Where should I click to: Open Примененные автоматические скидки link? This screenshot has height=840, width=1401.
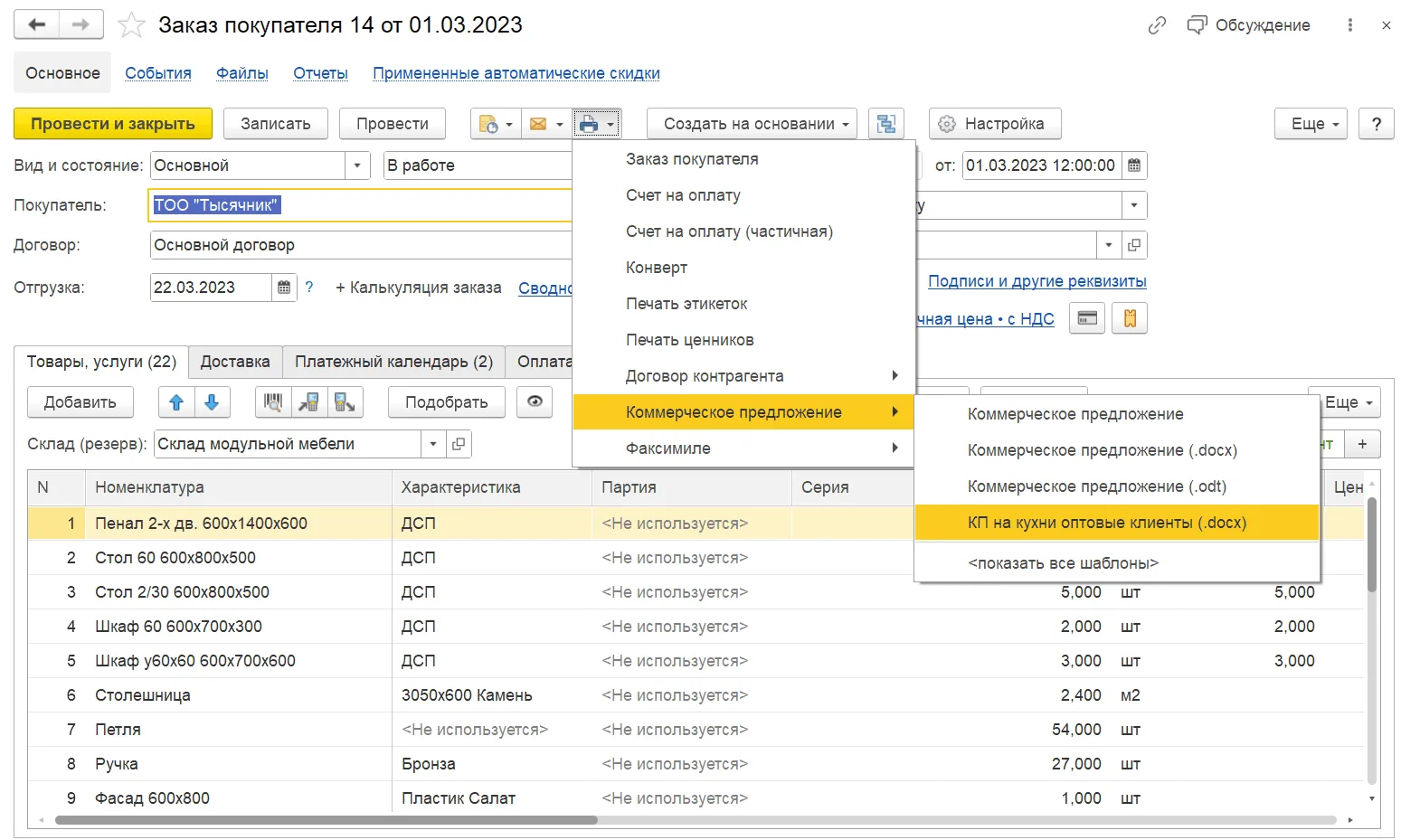coord(516,73)
